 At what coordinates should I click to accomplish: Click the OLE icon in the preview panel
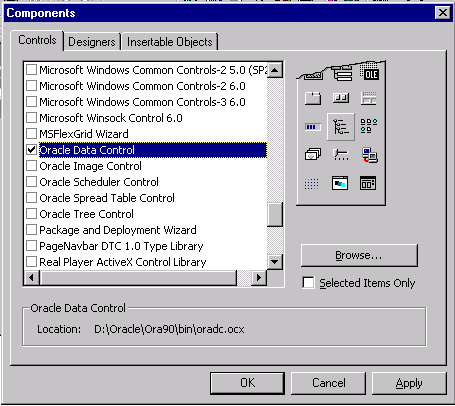[370, 73]
